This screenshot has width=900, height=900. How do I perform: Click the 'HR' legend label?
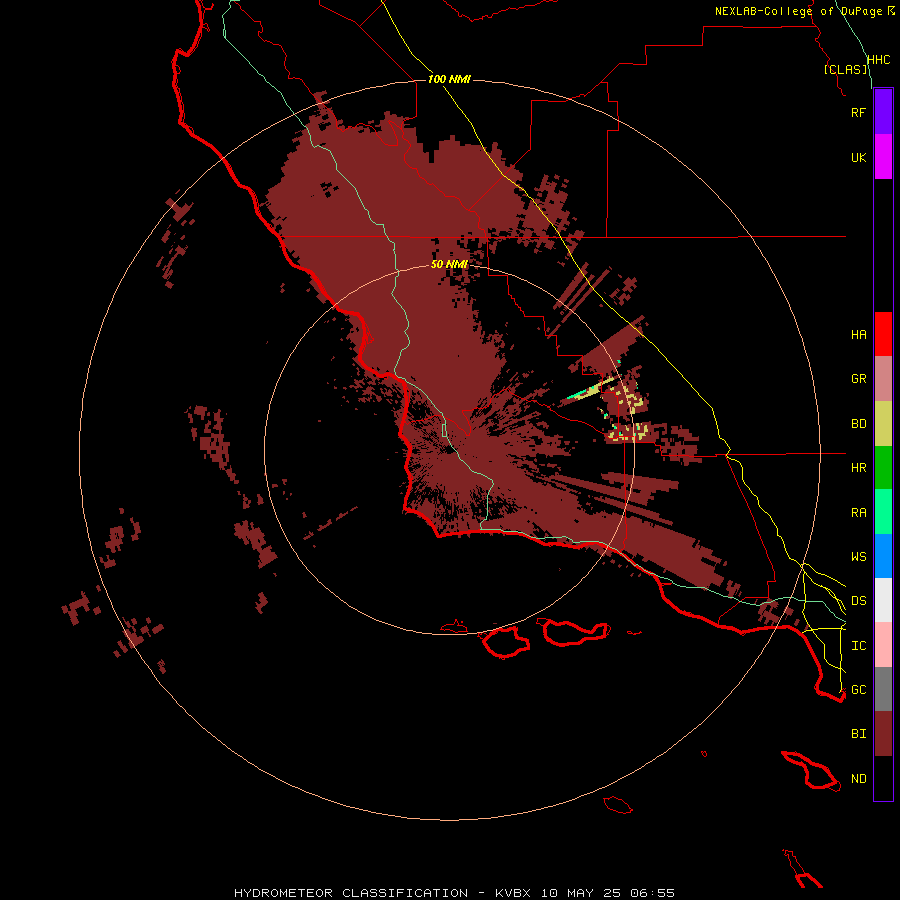pos(859,468)
